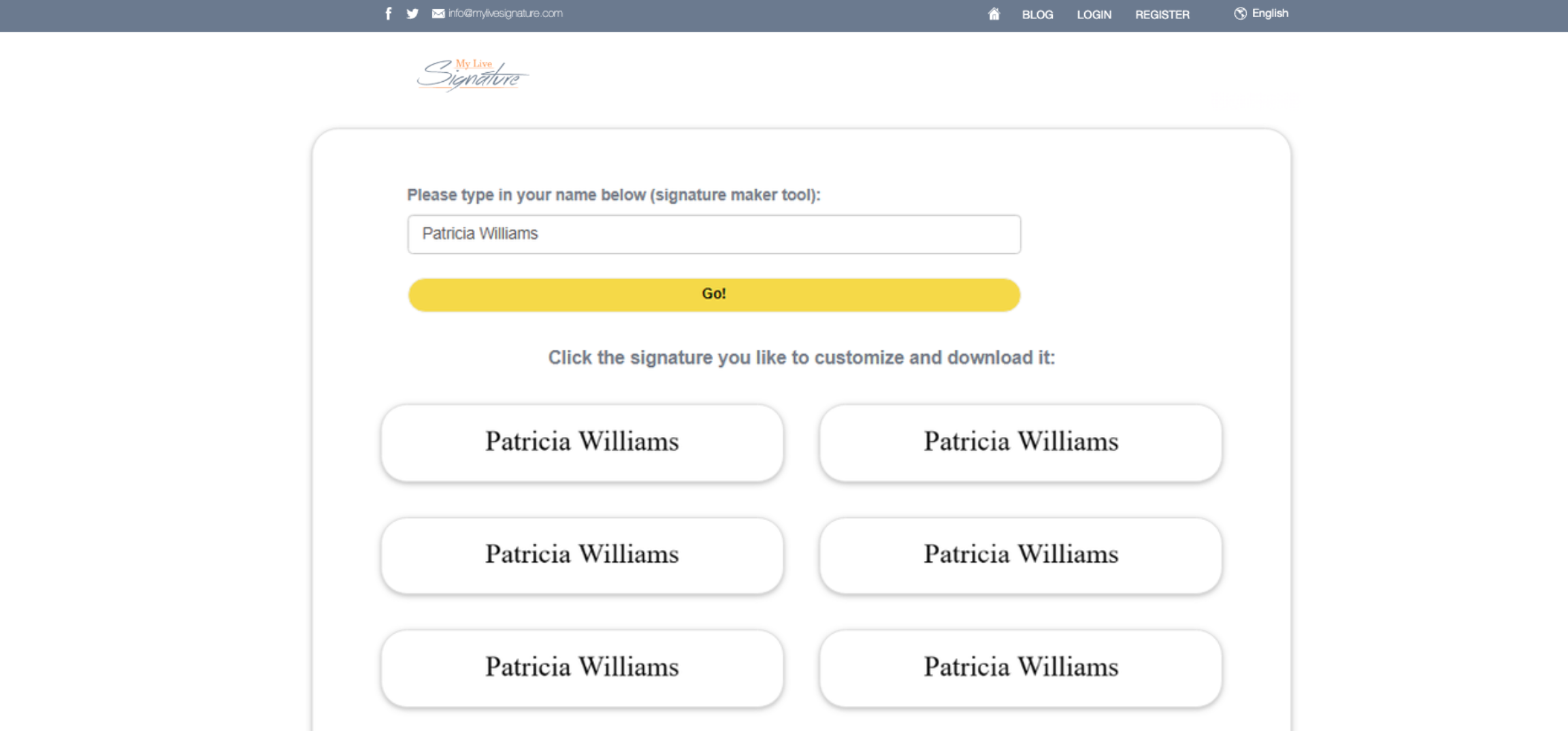Image resolution: width=1568 pixels, height=731 pixels.
Task: Open the Facebook icon in the header
Action: [388, 13]
